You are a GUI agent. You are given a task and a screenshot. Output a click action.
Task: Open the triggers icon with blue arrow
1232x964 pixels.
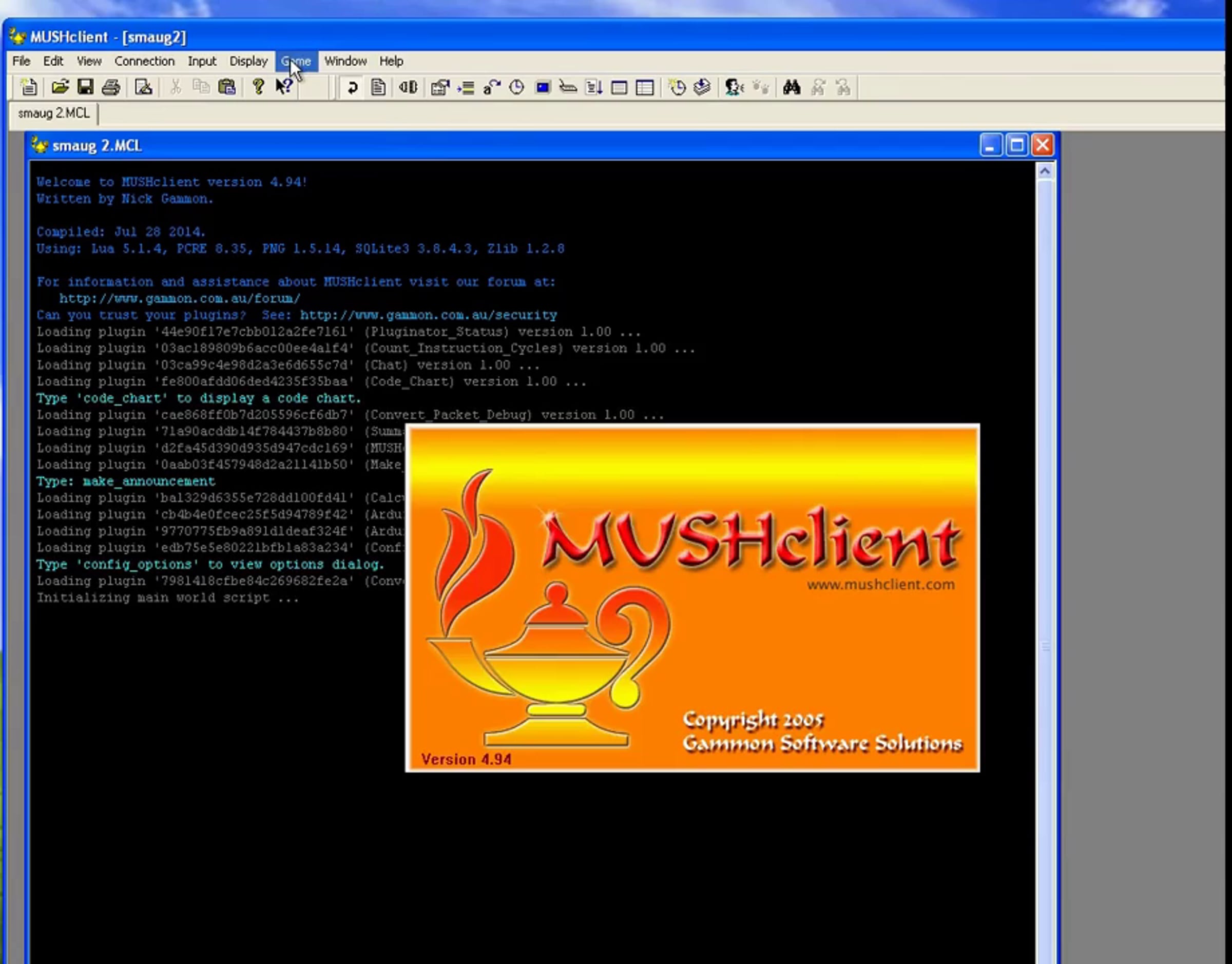(466, 87)
